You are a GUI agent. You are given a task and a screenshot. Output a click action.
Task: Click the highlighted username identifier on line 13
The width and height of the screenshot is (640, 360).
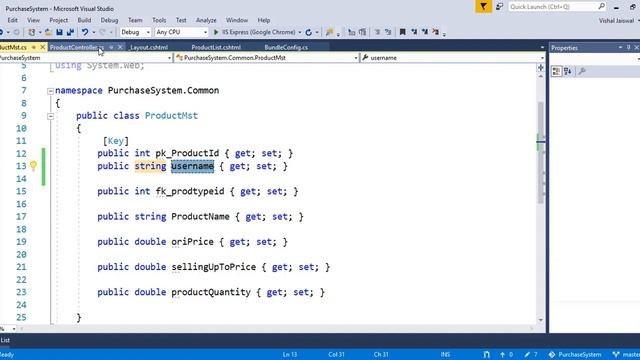pos(192,166)
